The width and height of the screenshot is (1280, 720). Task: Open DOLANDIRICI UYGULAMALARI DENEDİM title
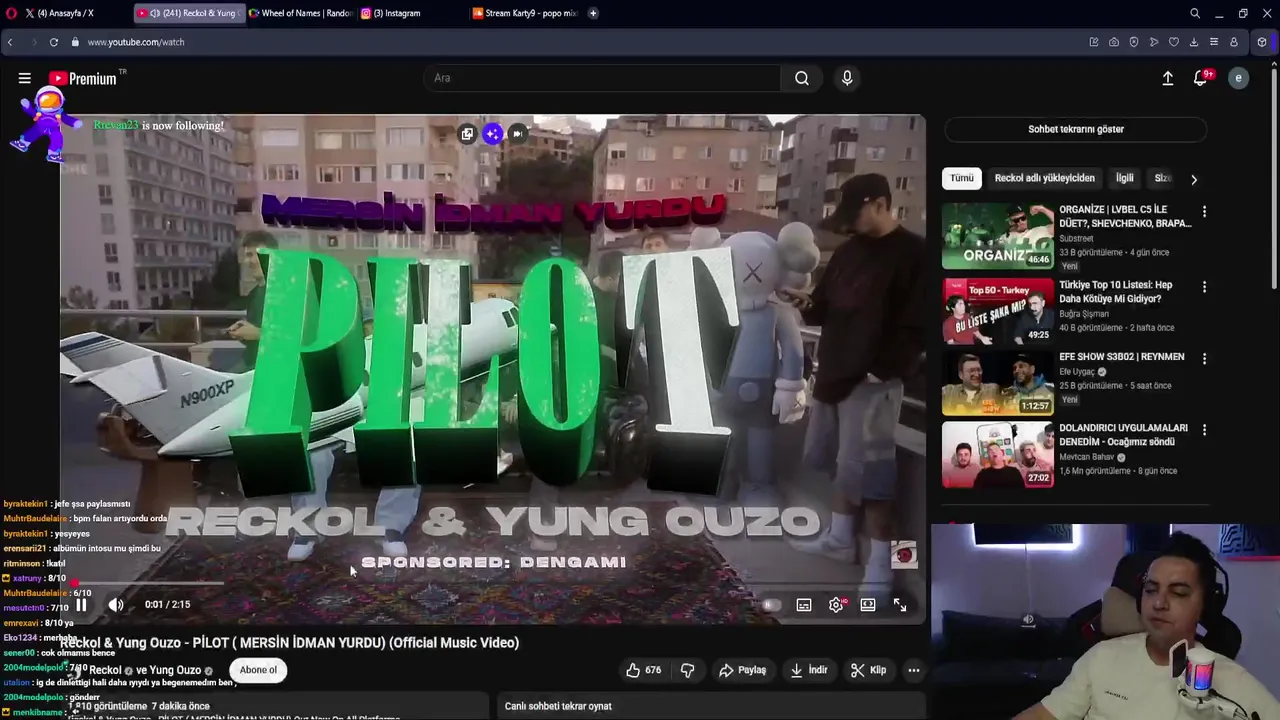coord(1123,435)
